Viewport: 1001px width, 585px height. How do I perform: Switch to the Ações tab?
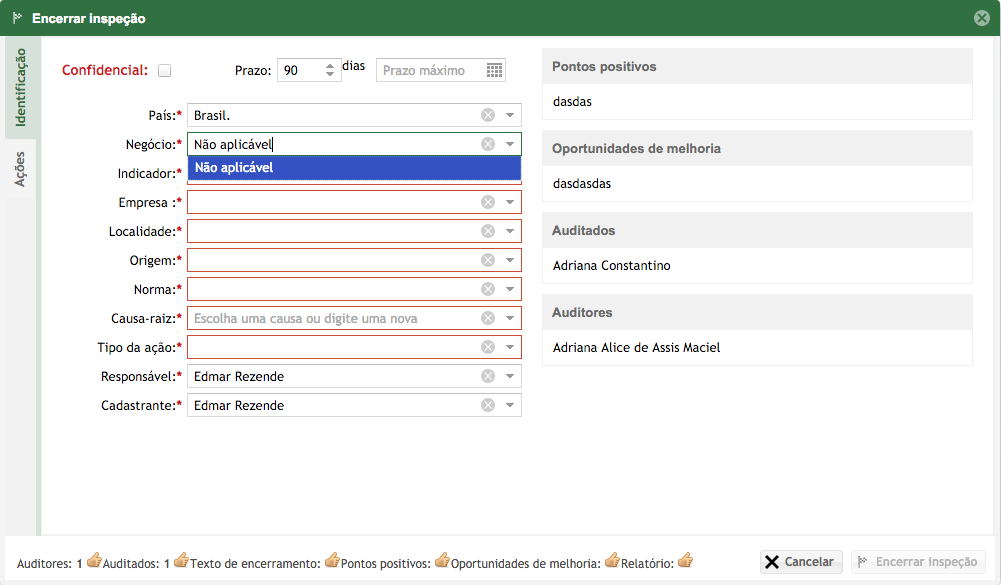(20, 169)
